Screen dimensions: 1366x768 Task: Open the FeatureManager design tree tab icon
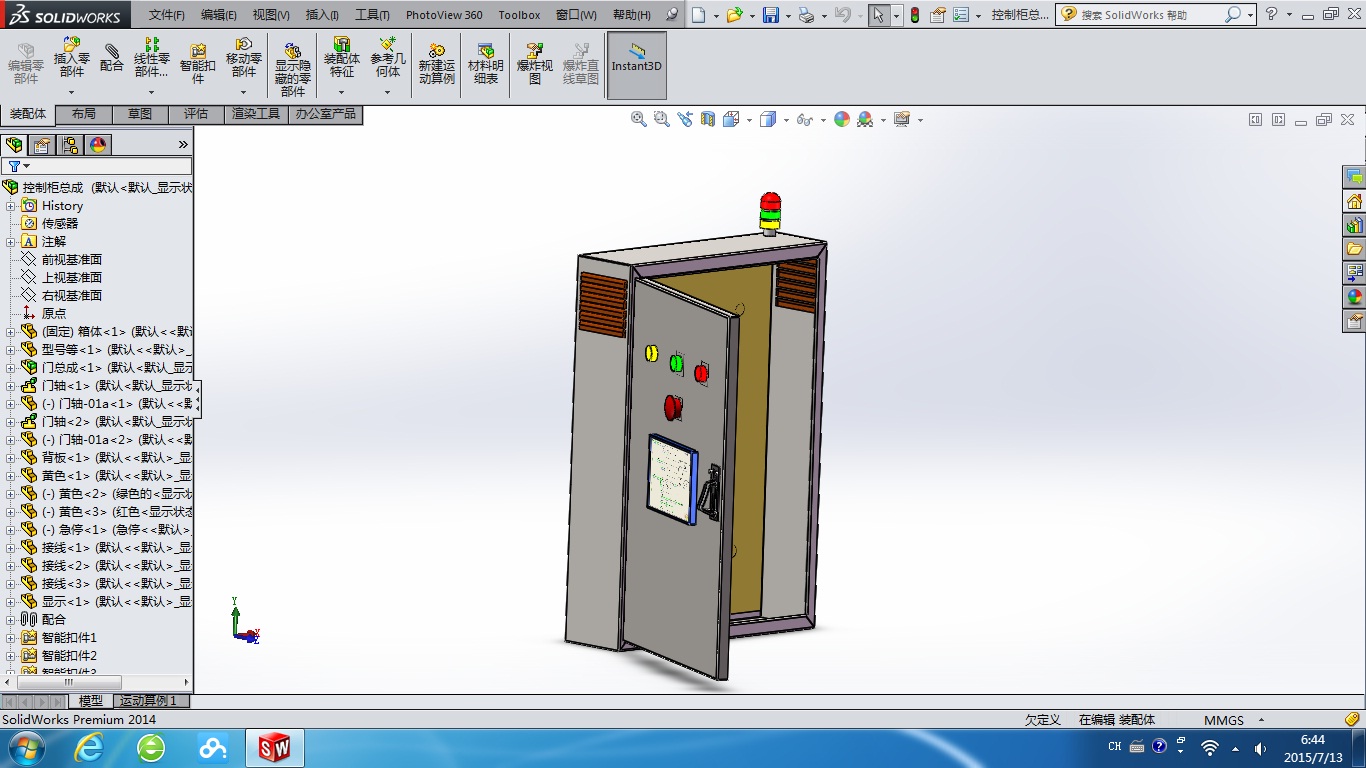(x=14, y=145)
